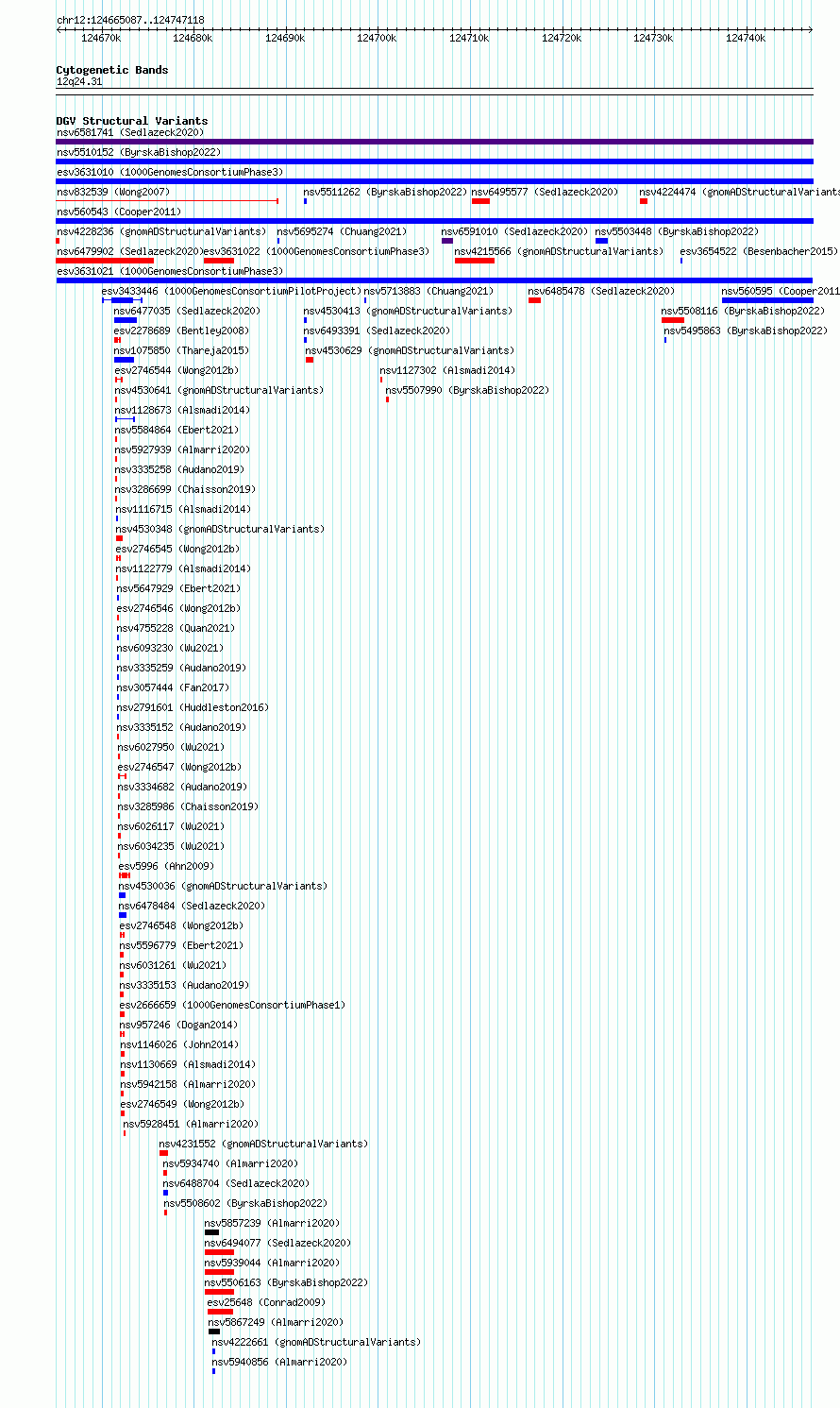Select nsv1127302 (Alsmadi2014) label
Image resolution: width=840 pixels, height=1408 pixels.
pyautogui.click(x=447, y=370)
